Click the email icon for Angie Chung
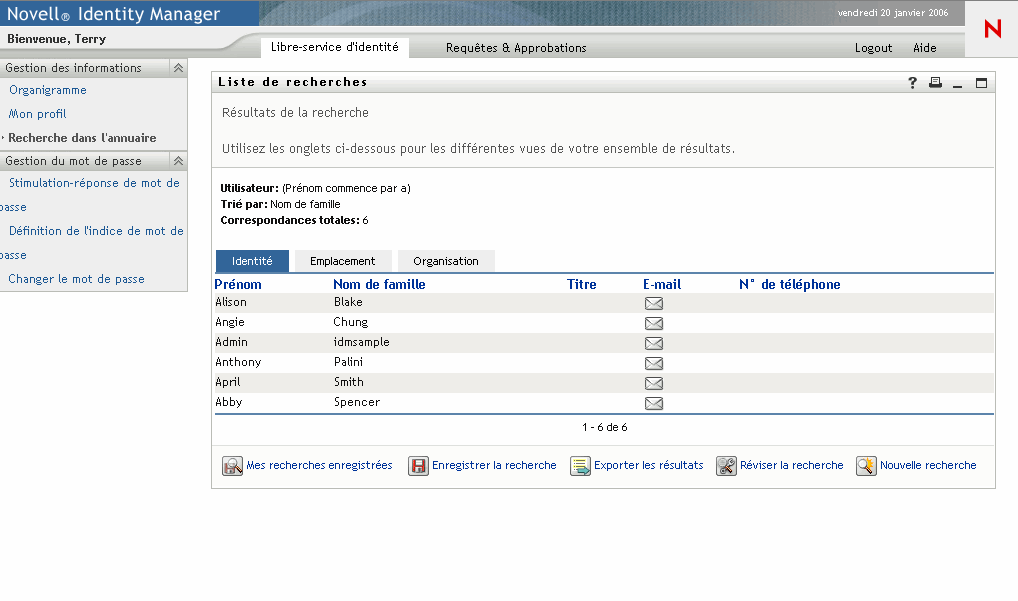Viewport: 1018px width, 601px height. (654, 323)
